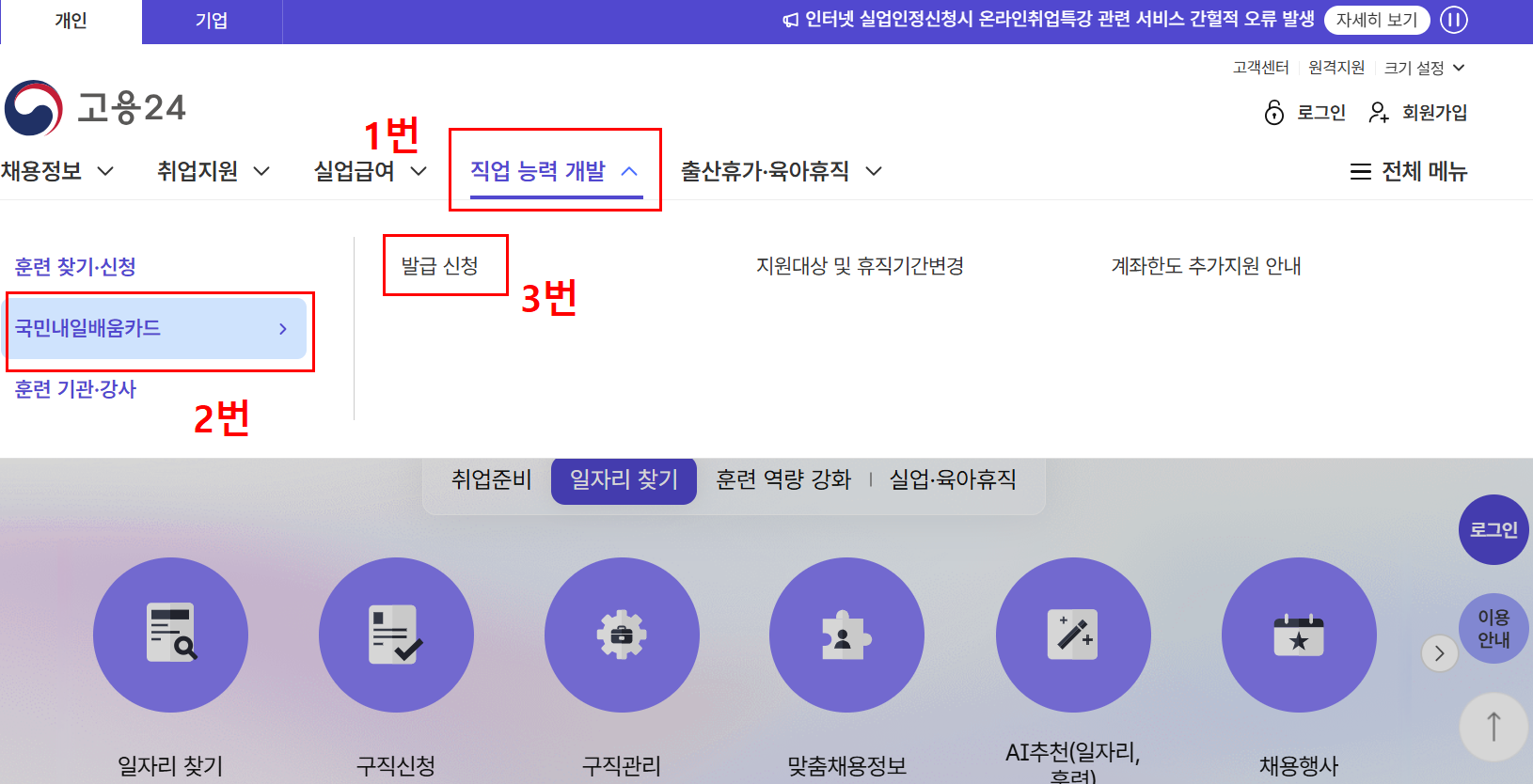The height and width of the screenshot is (784, 1533).
Task: Open 훈련 기관·강사 submenu
Action: point(75,389)
